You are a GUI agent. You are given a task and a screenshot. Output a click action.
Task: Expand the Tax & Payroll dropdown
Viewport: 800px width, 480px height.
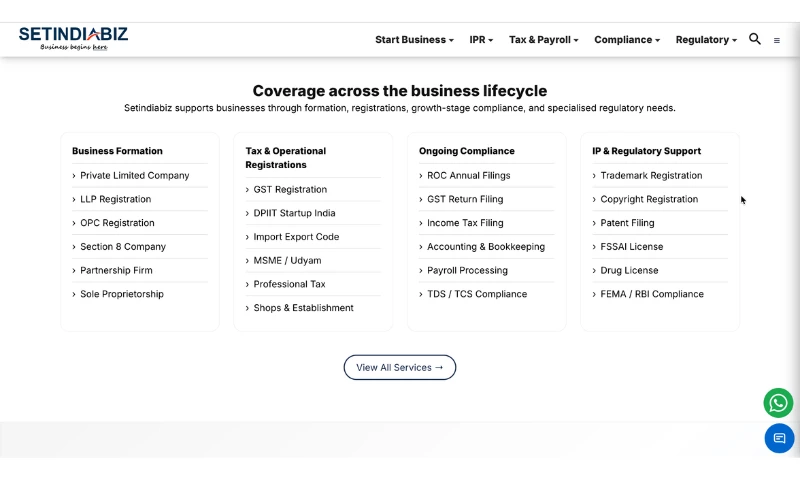(x=543, y=40)
